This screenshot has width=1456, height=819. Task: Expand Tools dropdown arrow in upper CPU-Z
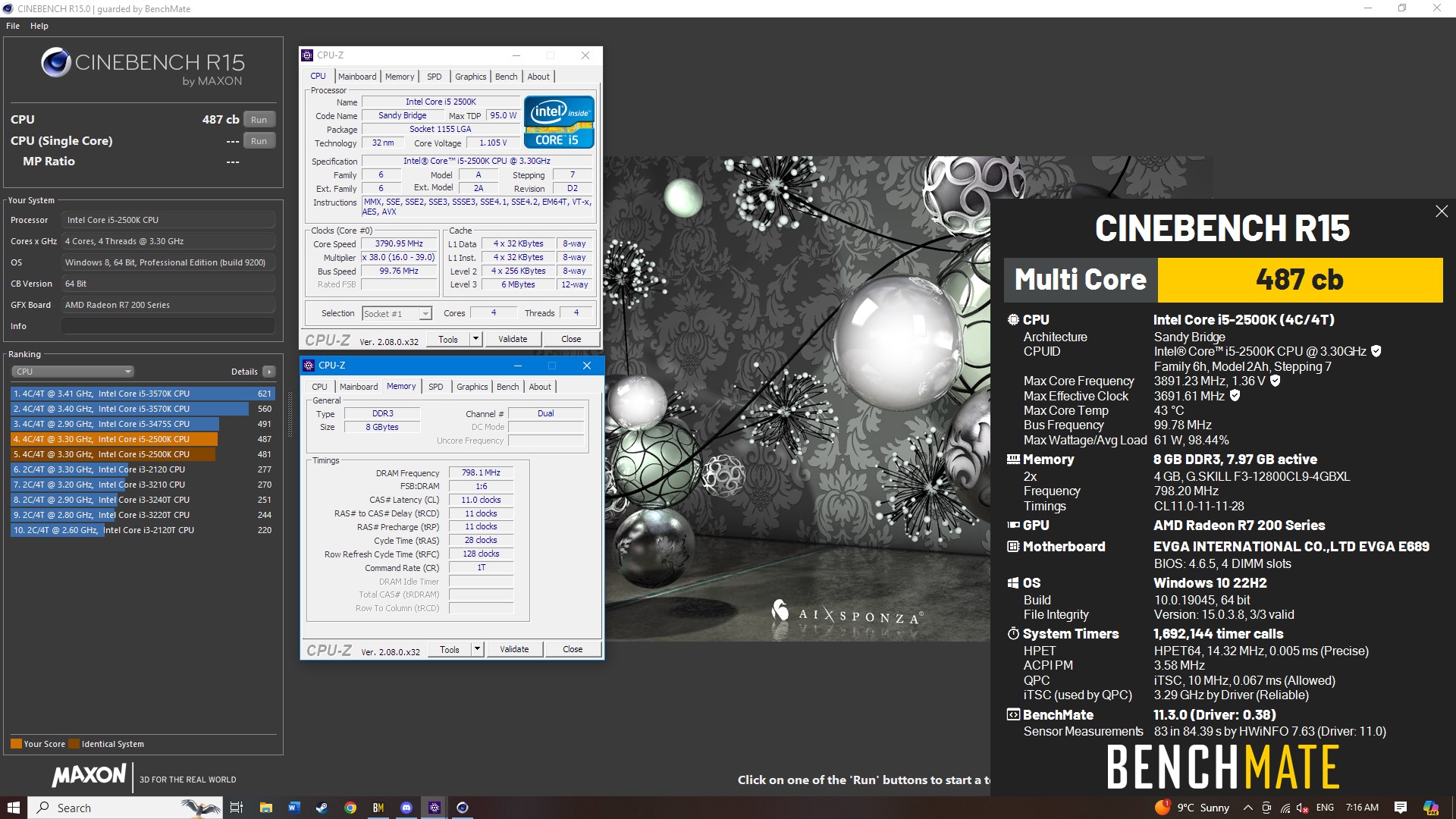click(x=476, y=339)
